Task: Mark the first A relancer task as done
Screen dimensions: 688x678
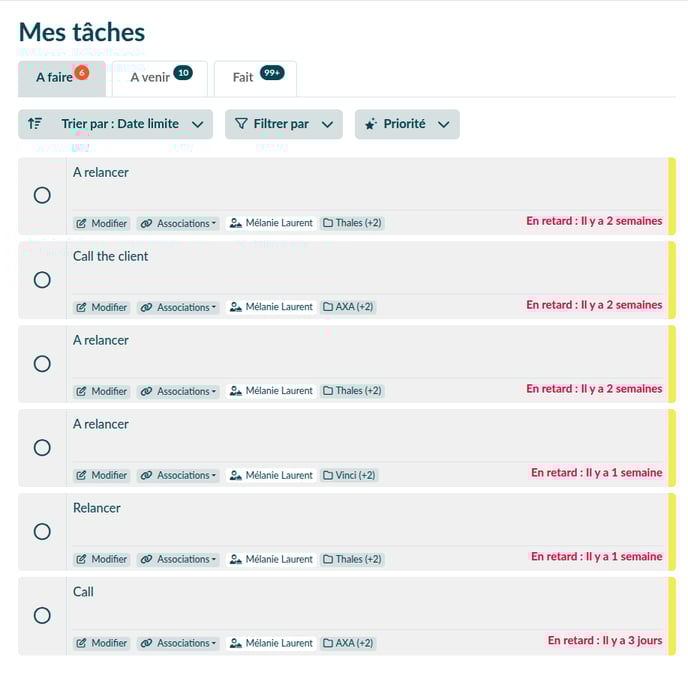Action: point(42,195)
